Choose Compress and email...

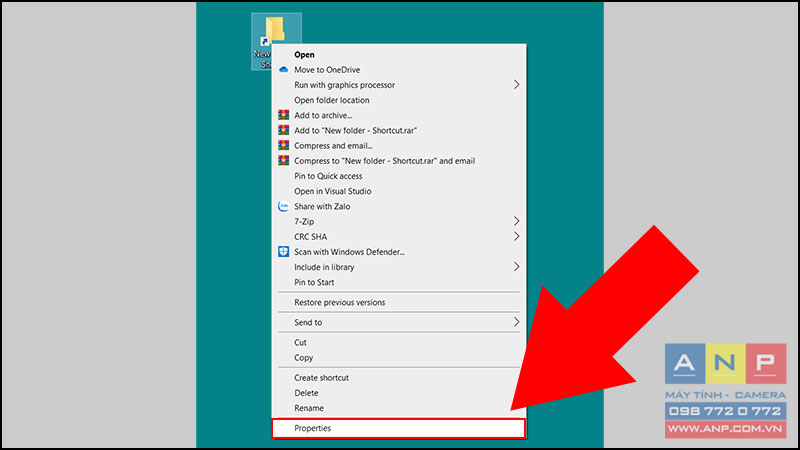coord(398,145)
